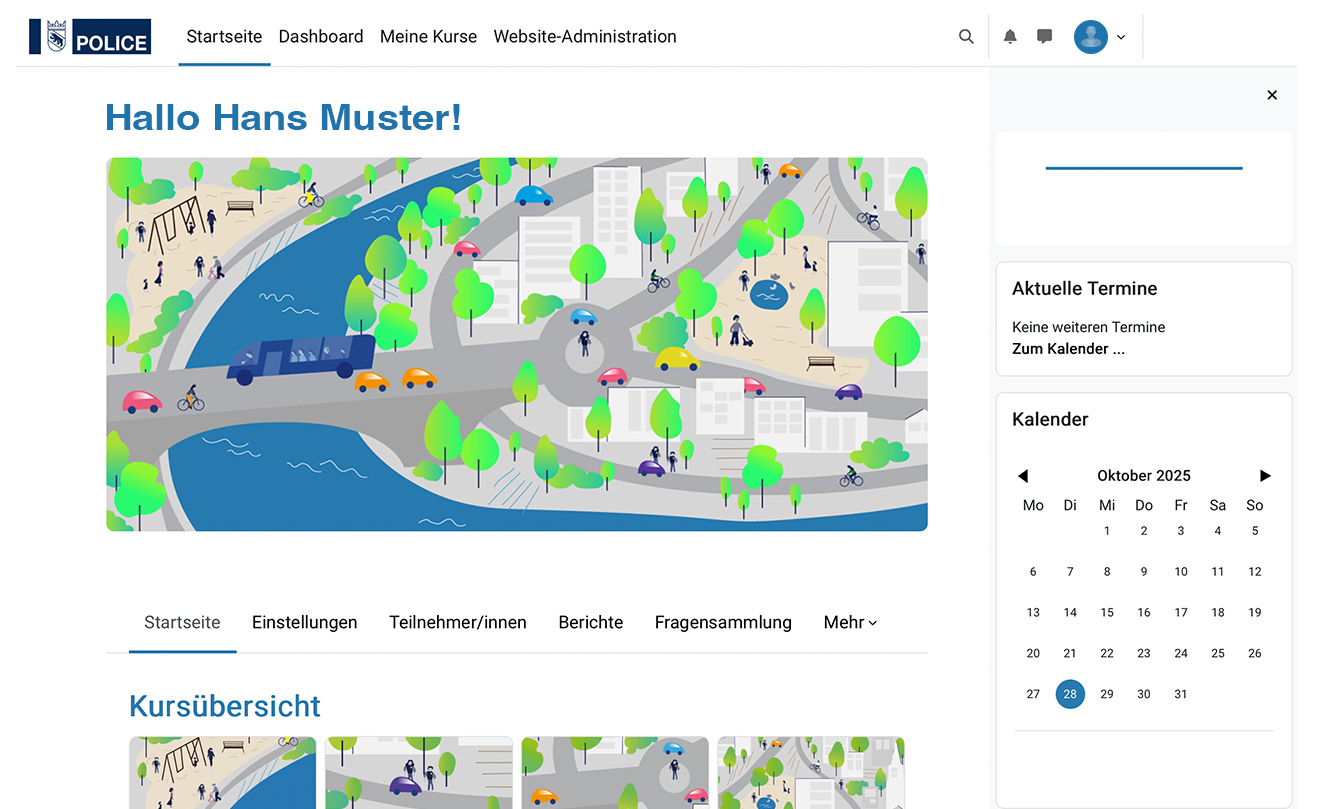The width and height of the screenshot is (1320, 809).
Task: Open the notifications bell
Action: pos(1010,37)
